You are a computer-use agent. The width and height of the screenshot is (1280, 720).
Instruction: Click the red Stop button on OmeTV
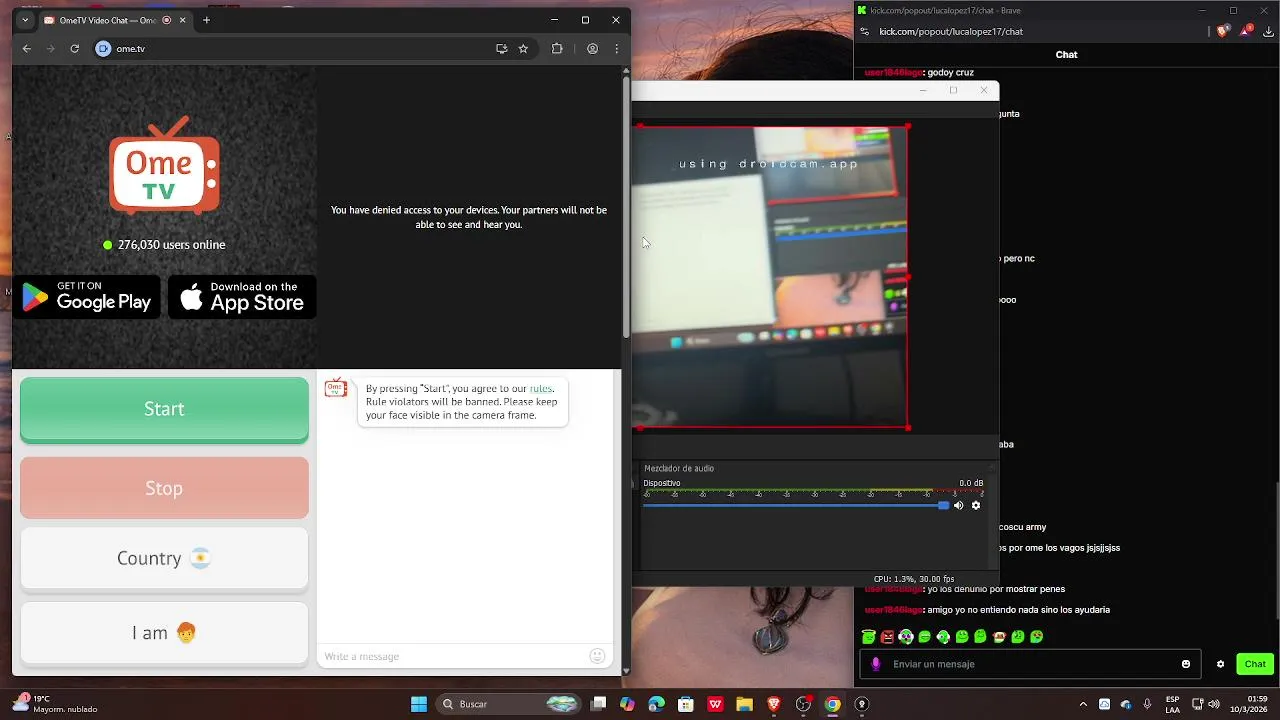coord(164,488)
